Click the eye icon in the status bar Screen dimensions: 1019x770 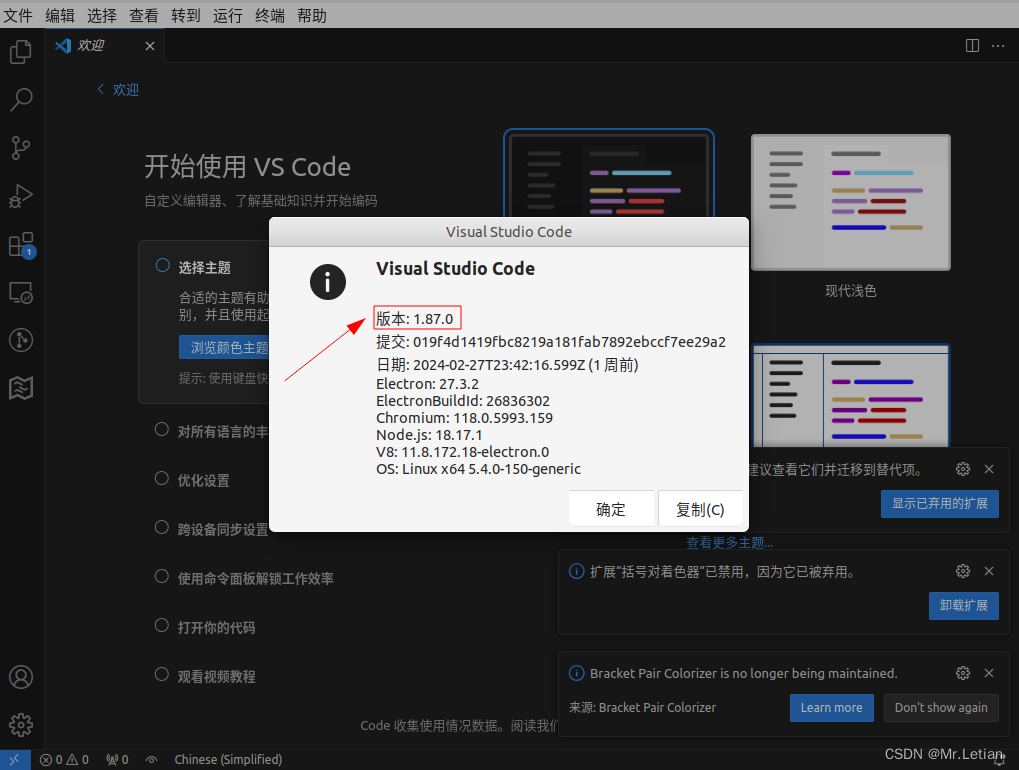(151, 760)
